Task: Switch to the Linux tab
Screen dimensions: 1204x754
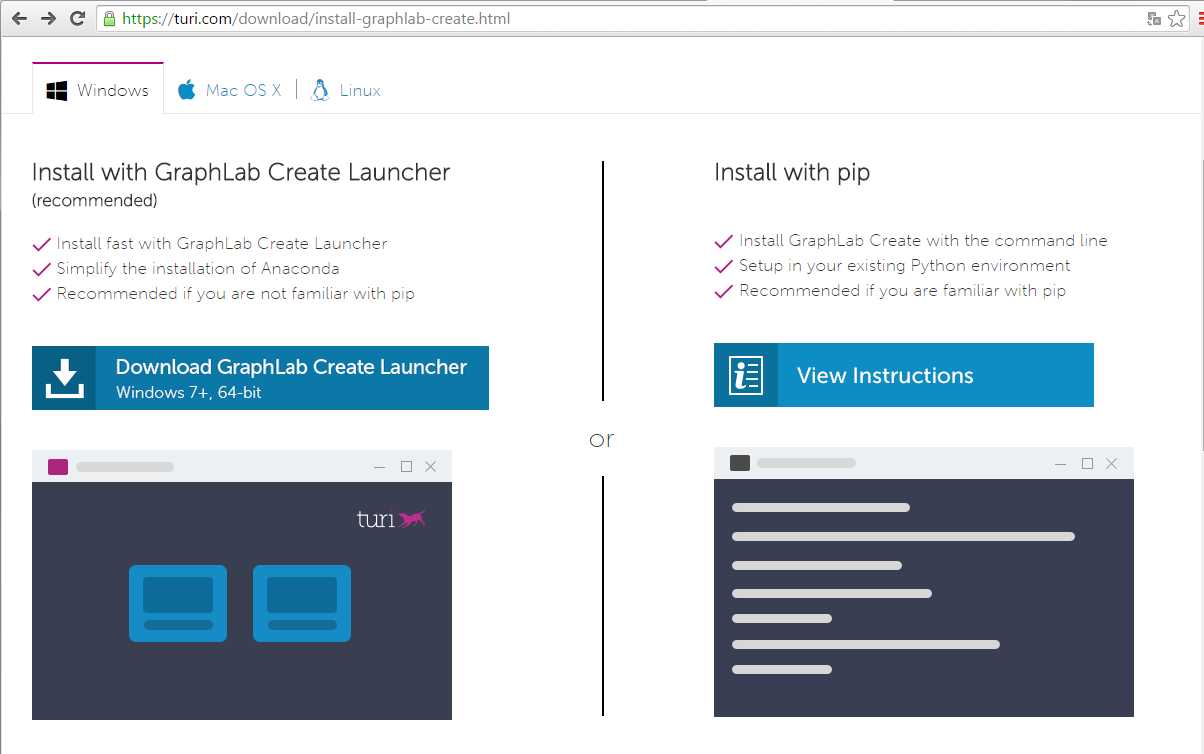Action: pos(346,90)
